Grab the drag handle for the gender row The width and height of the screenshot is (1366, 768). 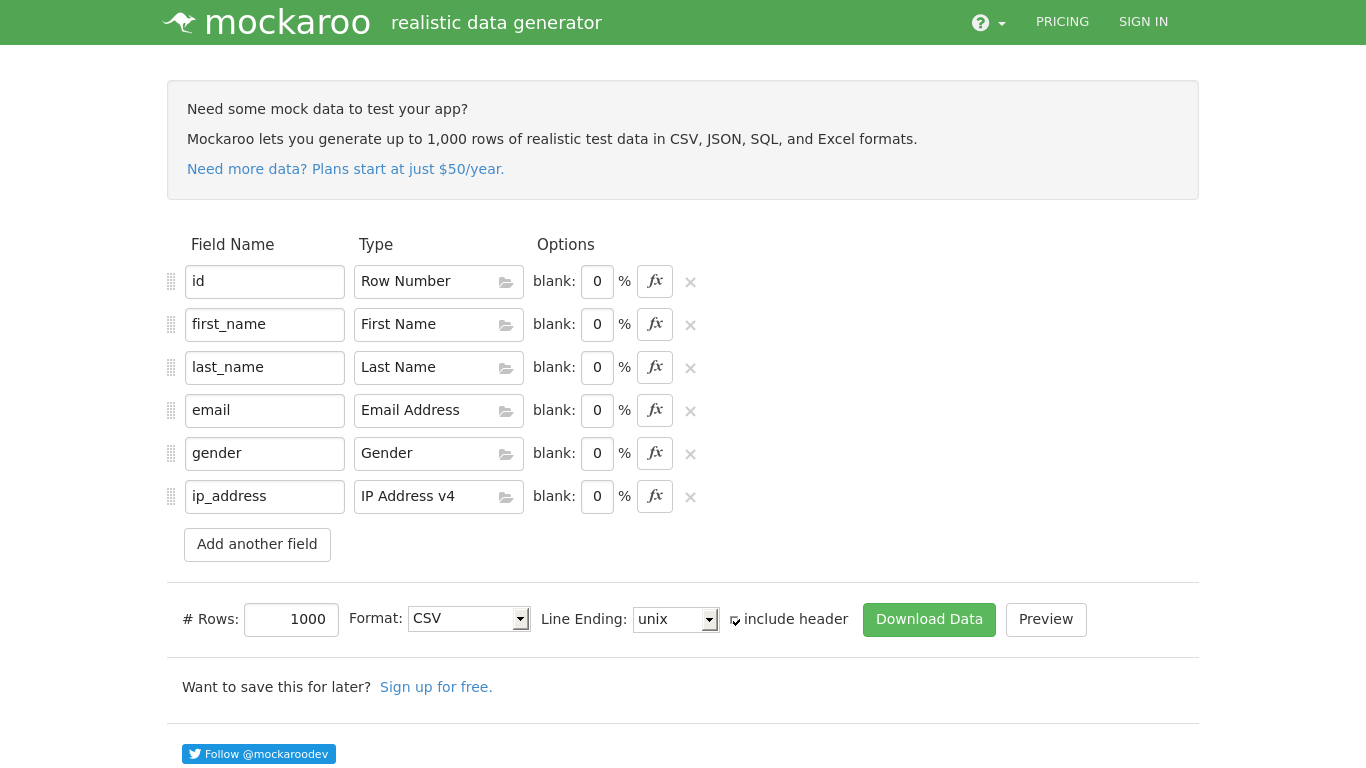point(171,454)
